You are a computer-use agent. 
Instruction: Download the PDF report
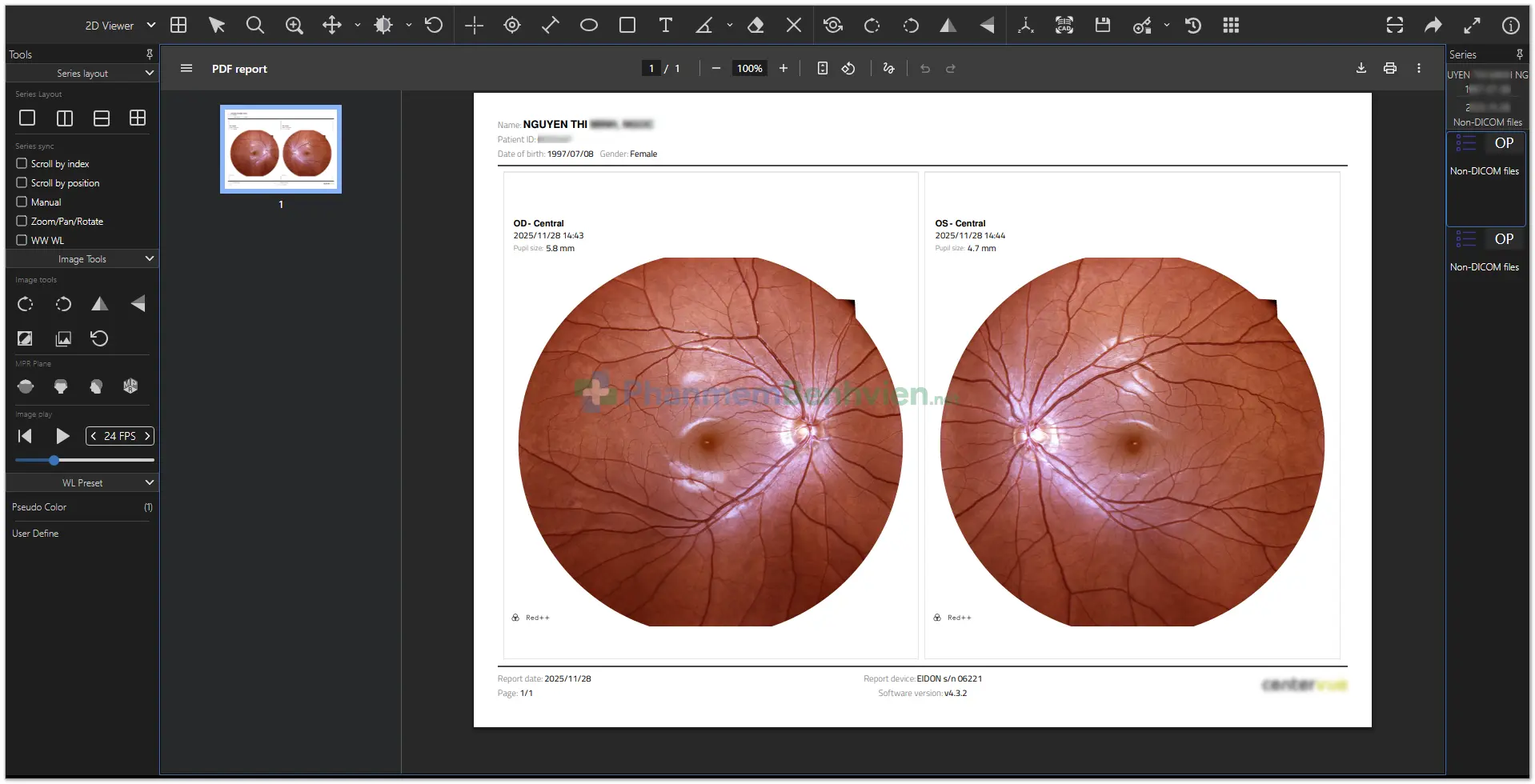point(1361,69)
